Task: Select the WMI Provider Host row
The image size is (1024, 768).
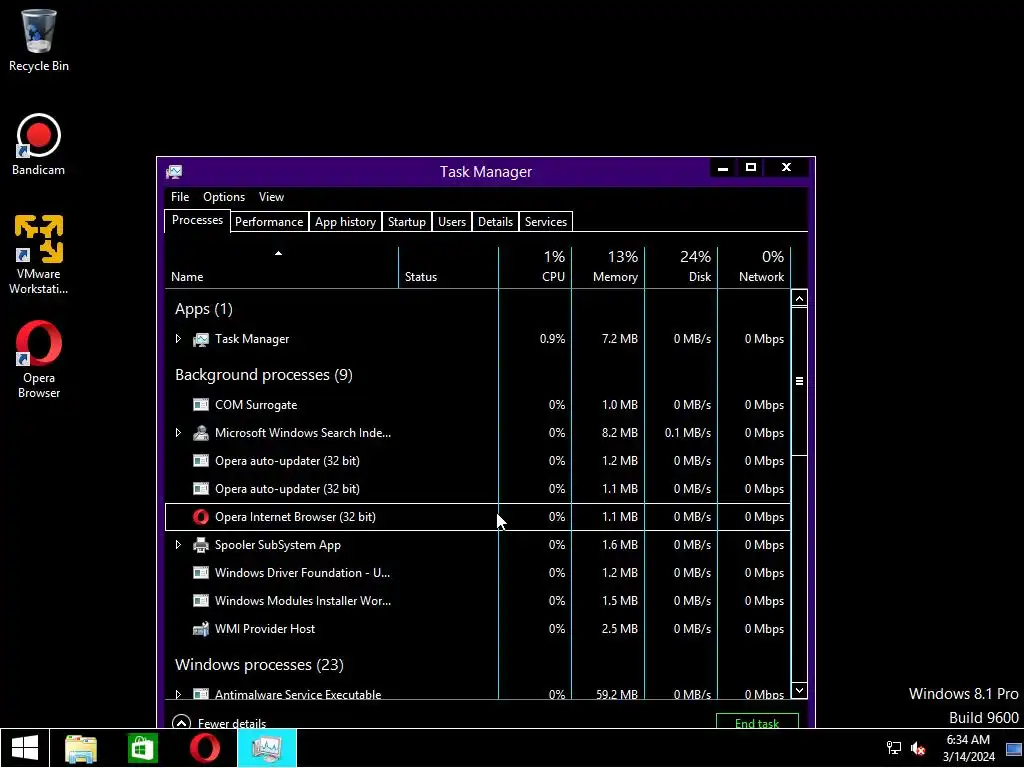Action: click(477, 629)
